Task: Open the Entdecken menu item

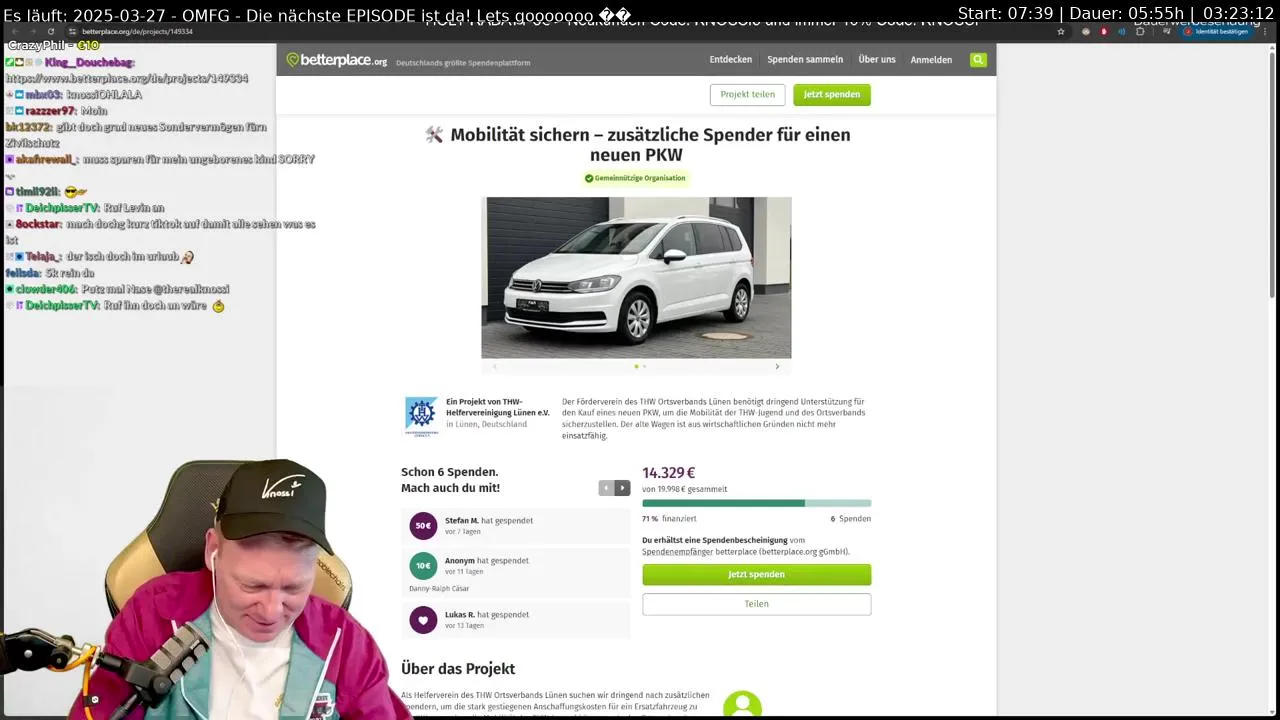Action: pos(731,59)
